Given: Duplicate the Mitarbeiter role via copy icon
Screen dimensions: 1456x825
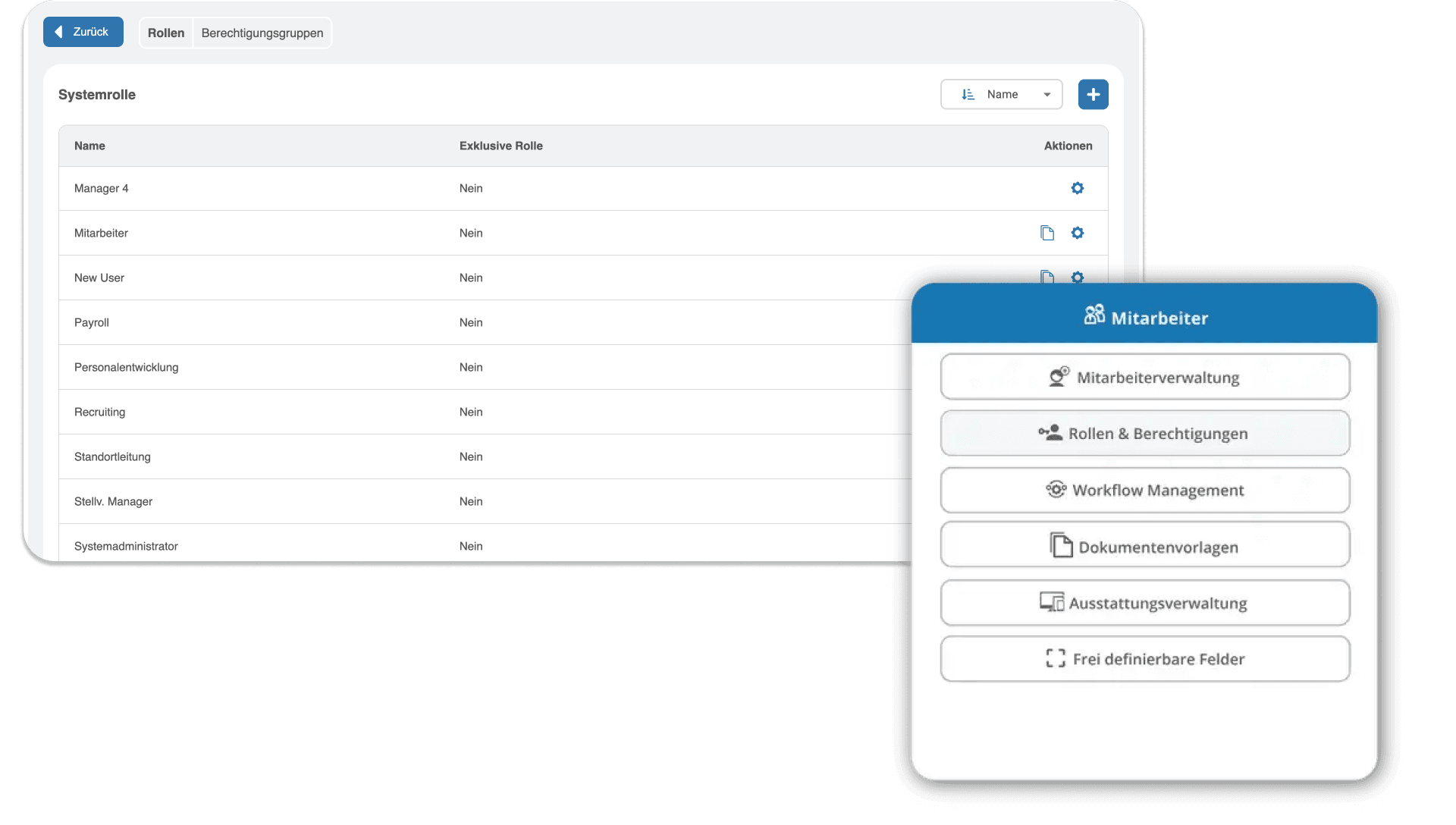Looking at the screenshot, I should [1048, 233].
